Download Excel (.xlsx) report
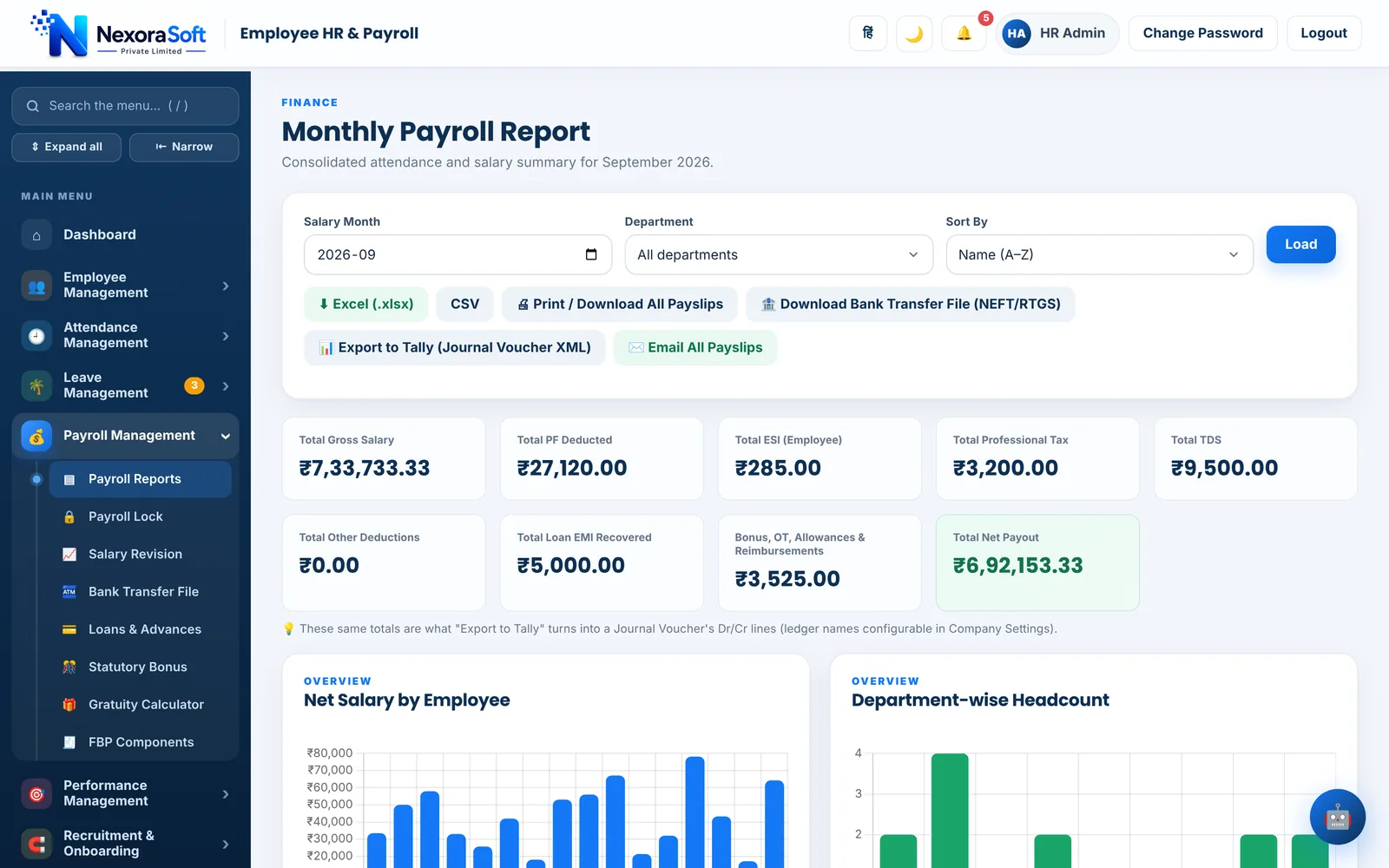Image resolution: width=1389 pixels, height=868 pixels. [x=365, y=304]
